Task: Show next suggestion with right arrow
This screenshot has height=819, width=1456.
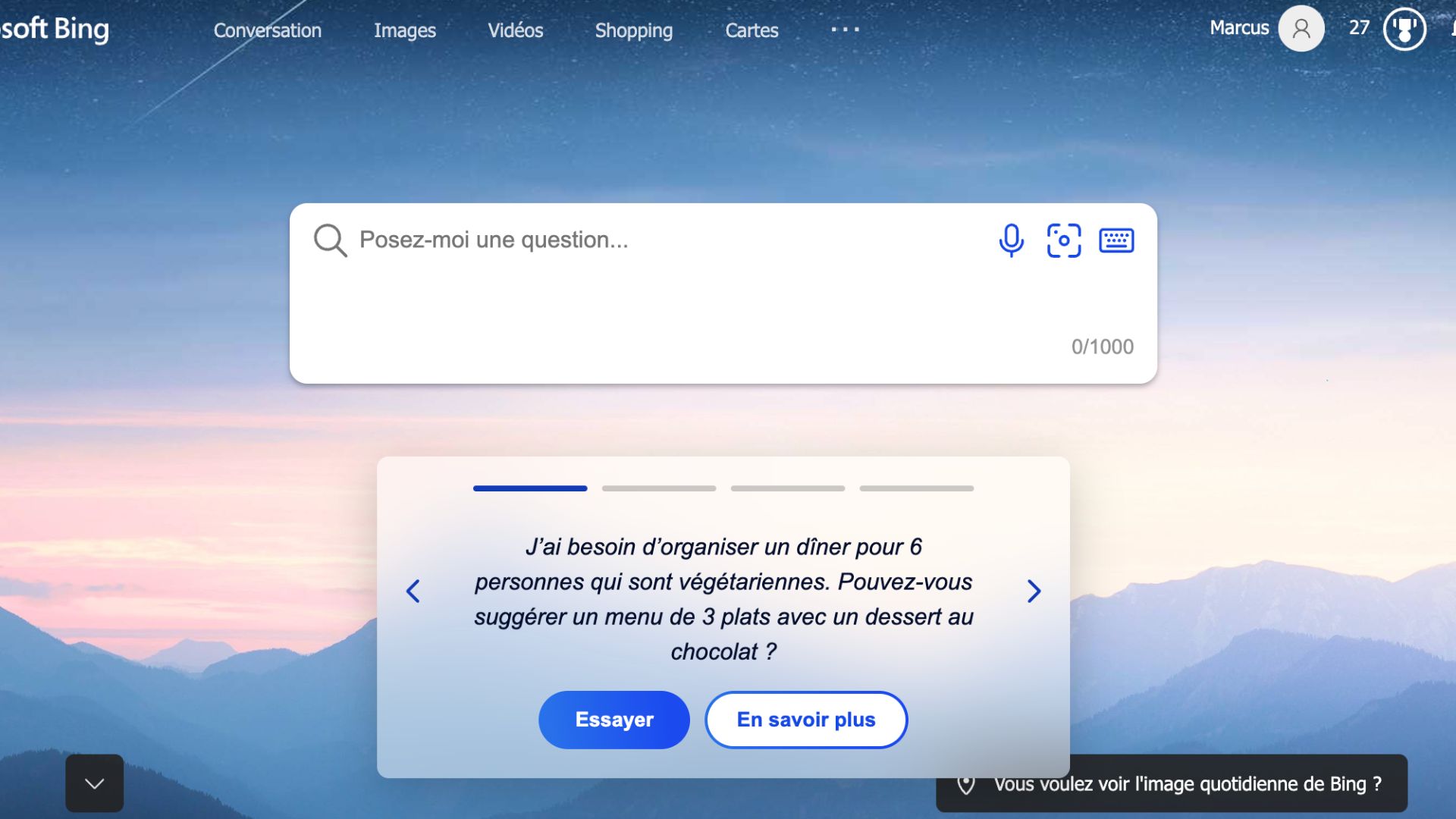Action: [1034, 591]
